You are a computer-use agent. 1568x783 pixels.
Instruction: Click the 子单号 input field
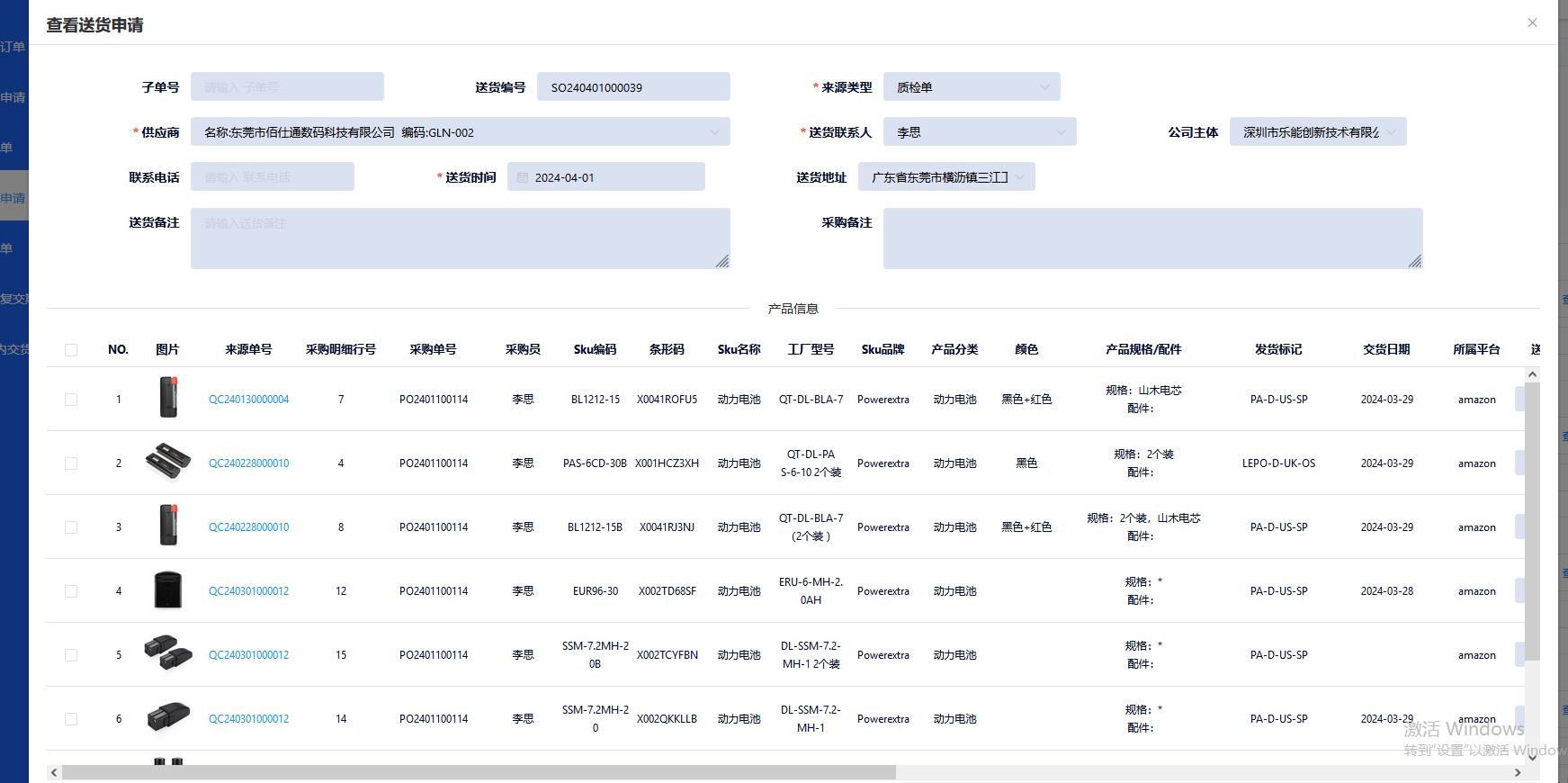(x=287, y=87)
